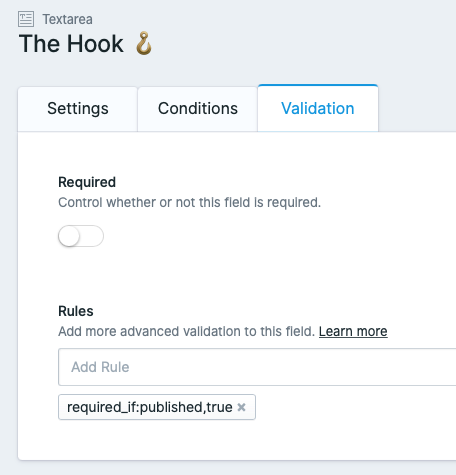Remove the required_if:published,true rule via its x
The height and width of the screenshot is (475, 456).
241,407
